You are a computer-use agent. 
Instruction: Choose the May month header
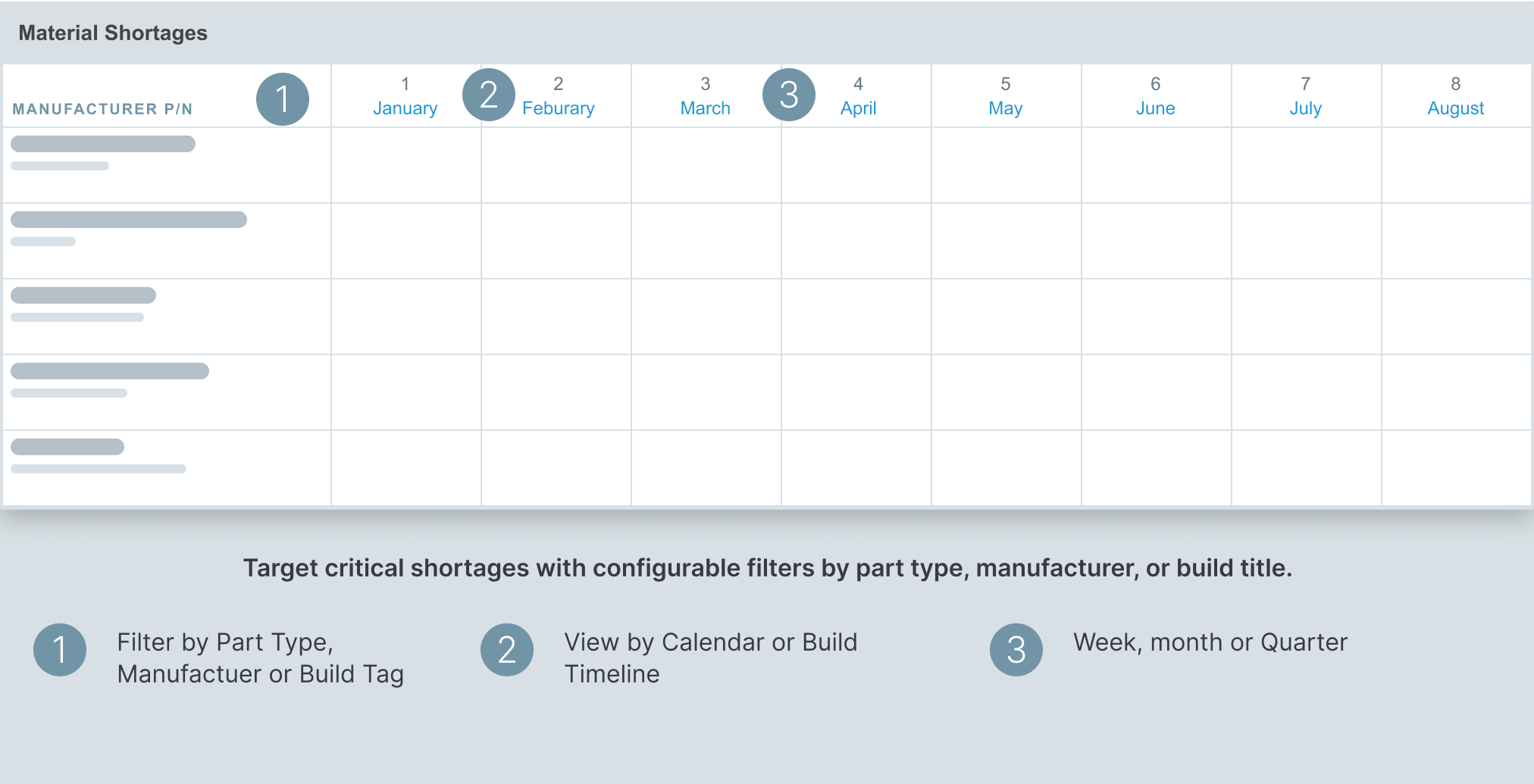[1006, 96]
